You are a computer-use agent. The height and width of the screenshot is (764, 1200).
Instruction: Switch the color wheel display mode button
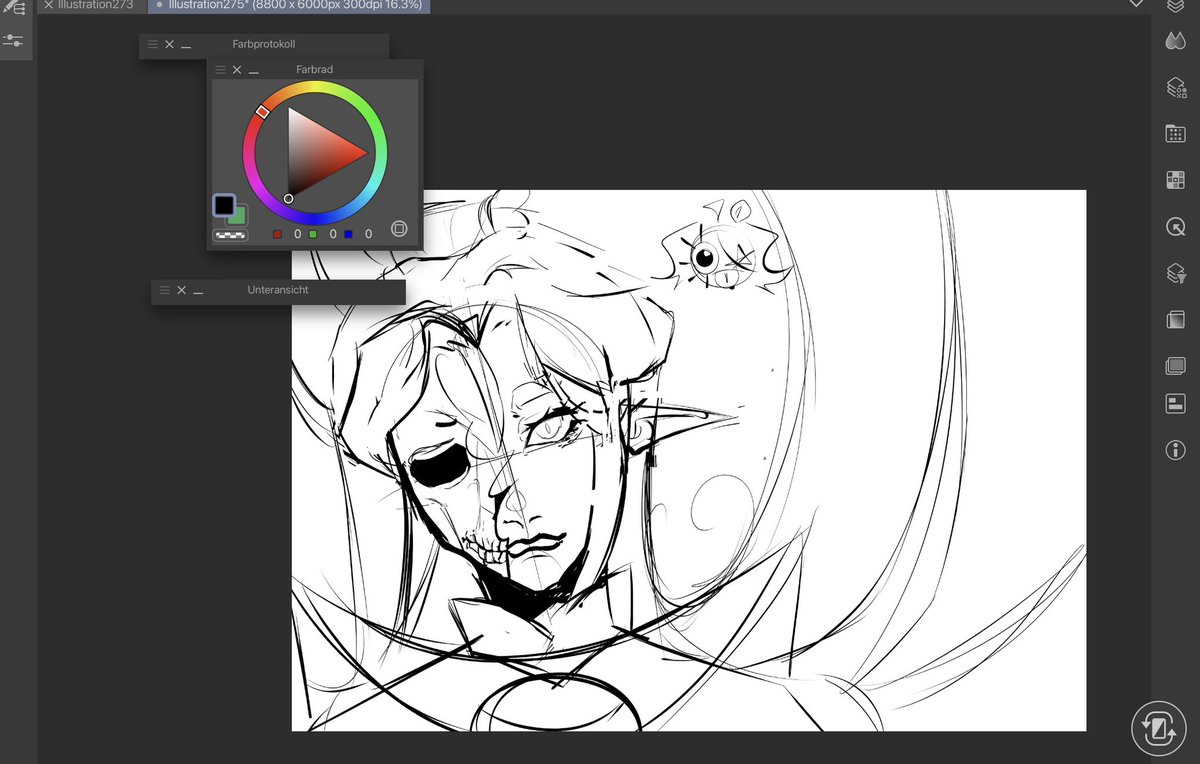tap(399, 228)
